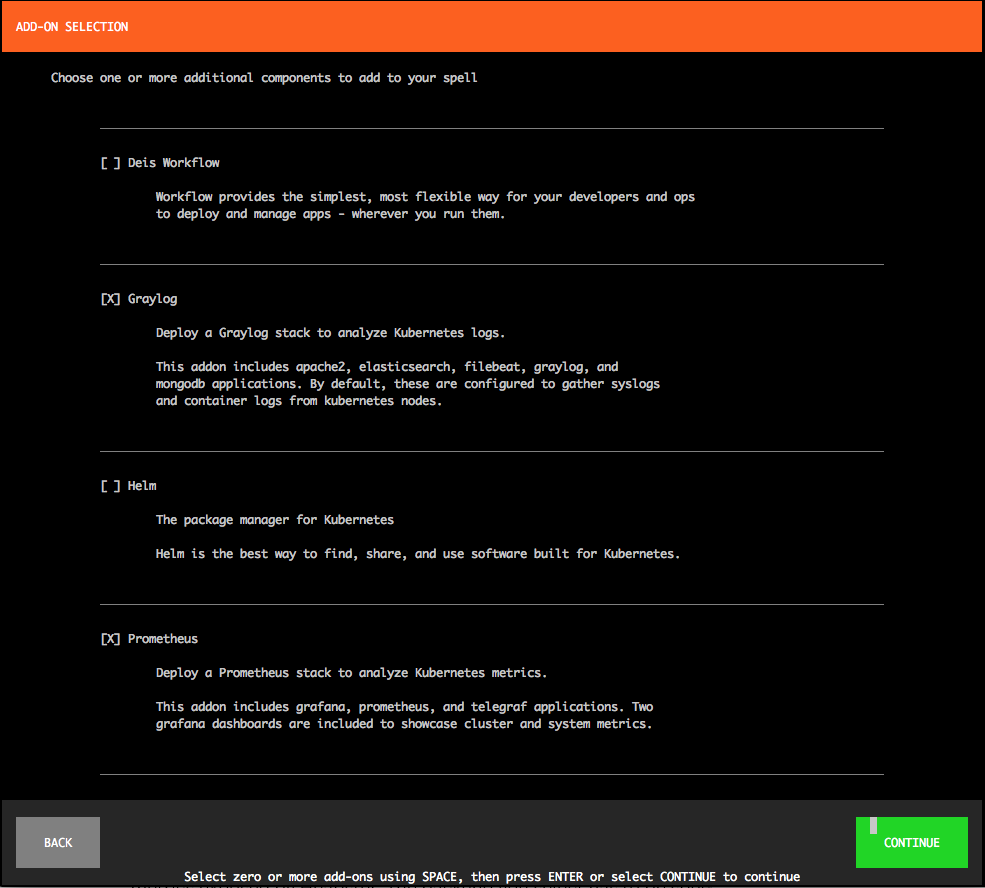
Task: Select the Deis Workflow add-on title
Action: 174,163
